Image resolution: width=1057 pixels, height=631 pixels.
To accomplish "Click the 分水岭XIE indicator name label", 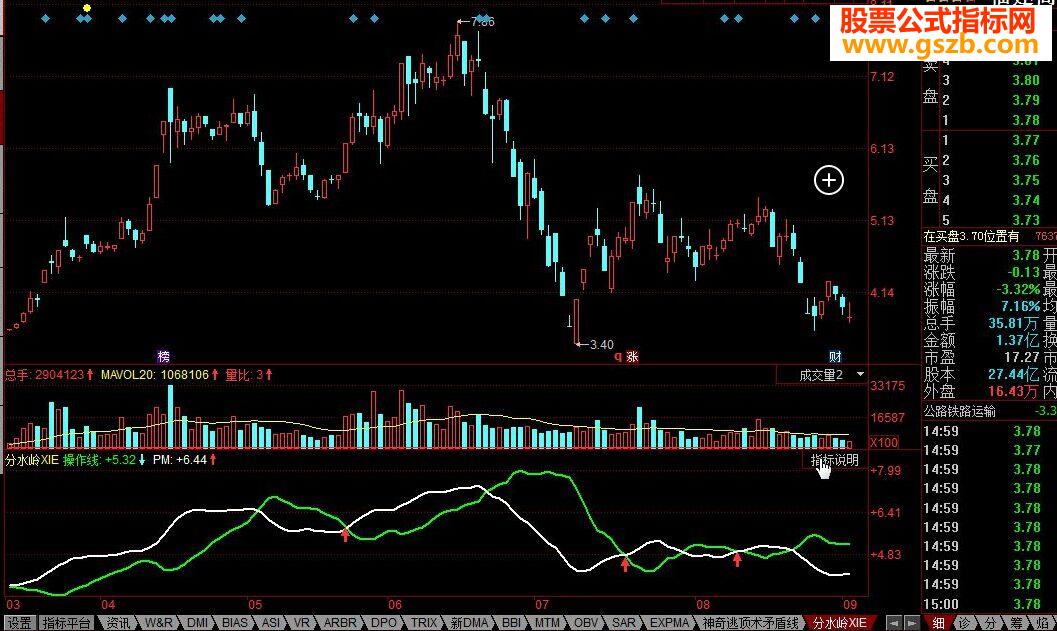I will [32, 460].
